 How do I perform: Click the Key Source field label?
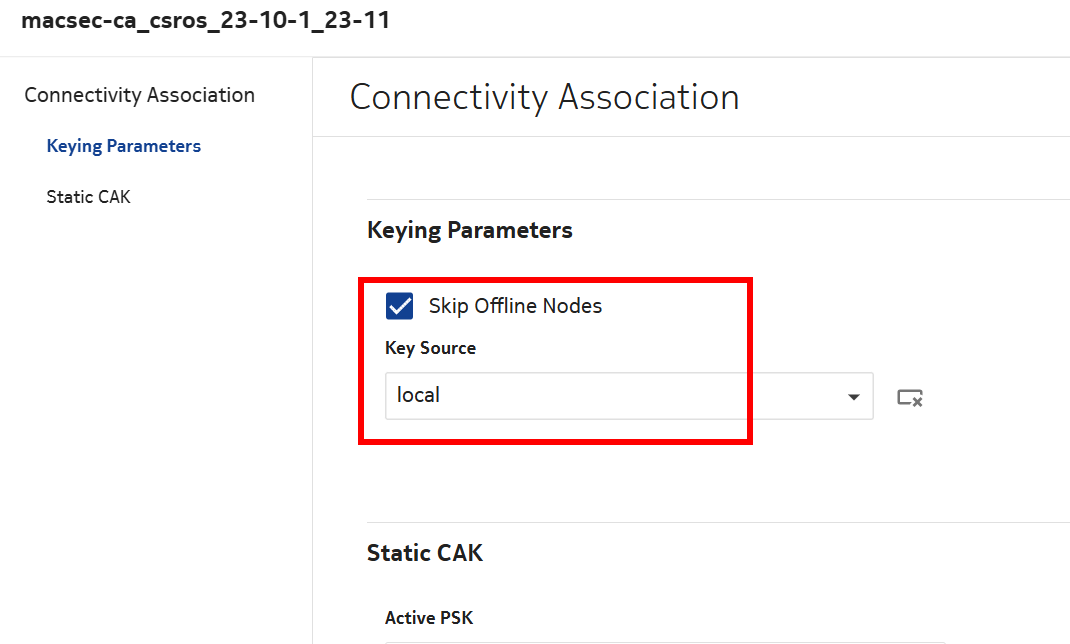pyautogui.click(x=430, y=348)
